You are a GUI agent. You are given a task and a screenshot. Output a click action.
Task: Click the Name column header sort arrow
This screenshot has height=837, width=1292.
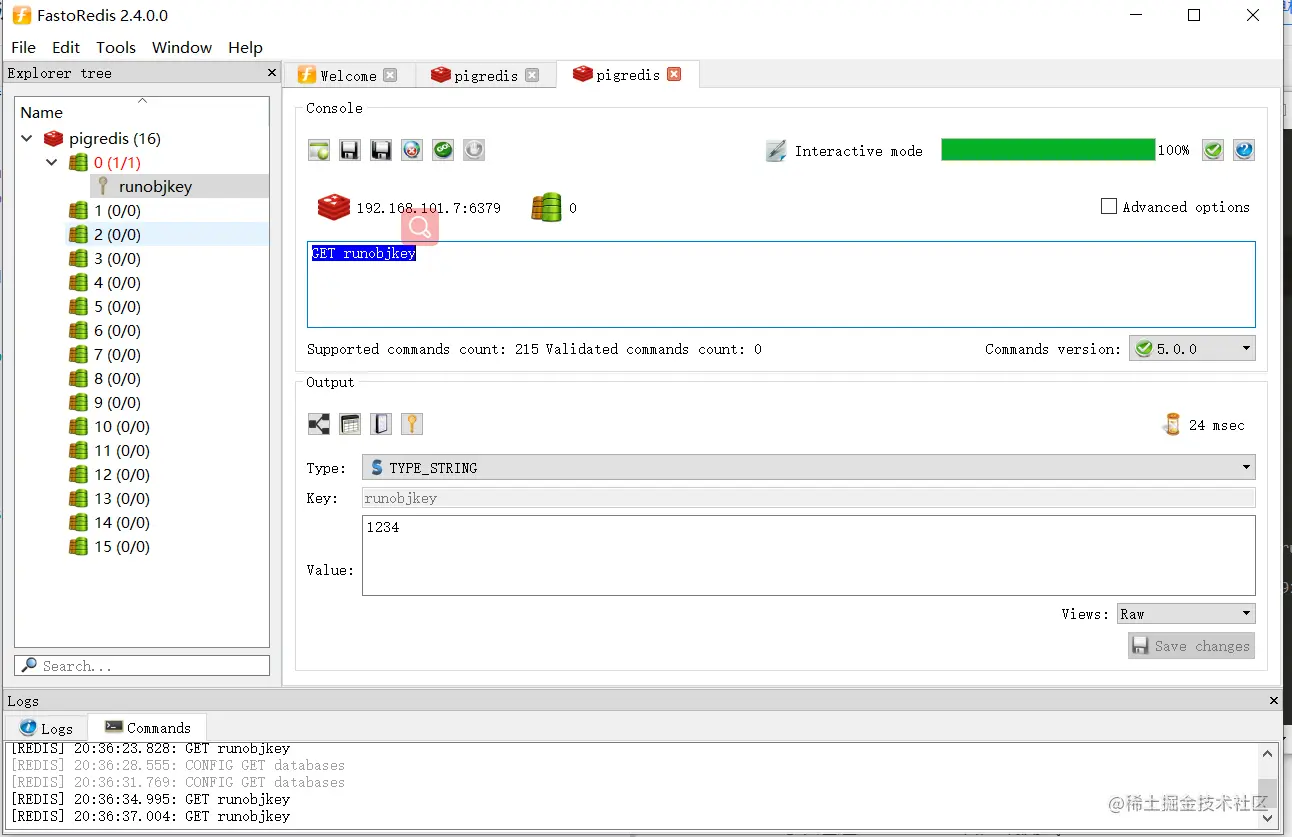pos(142,100)
